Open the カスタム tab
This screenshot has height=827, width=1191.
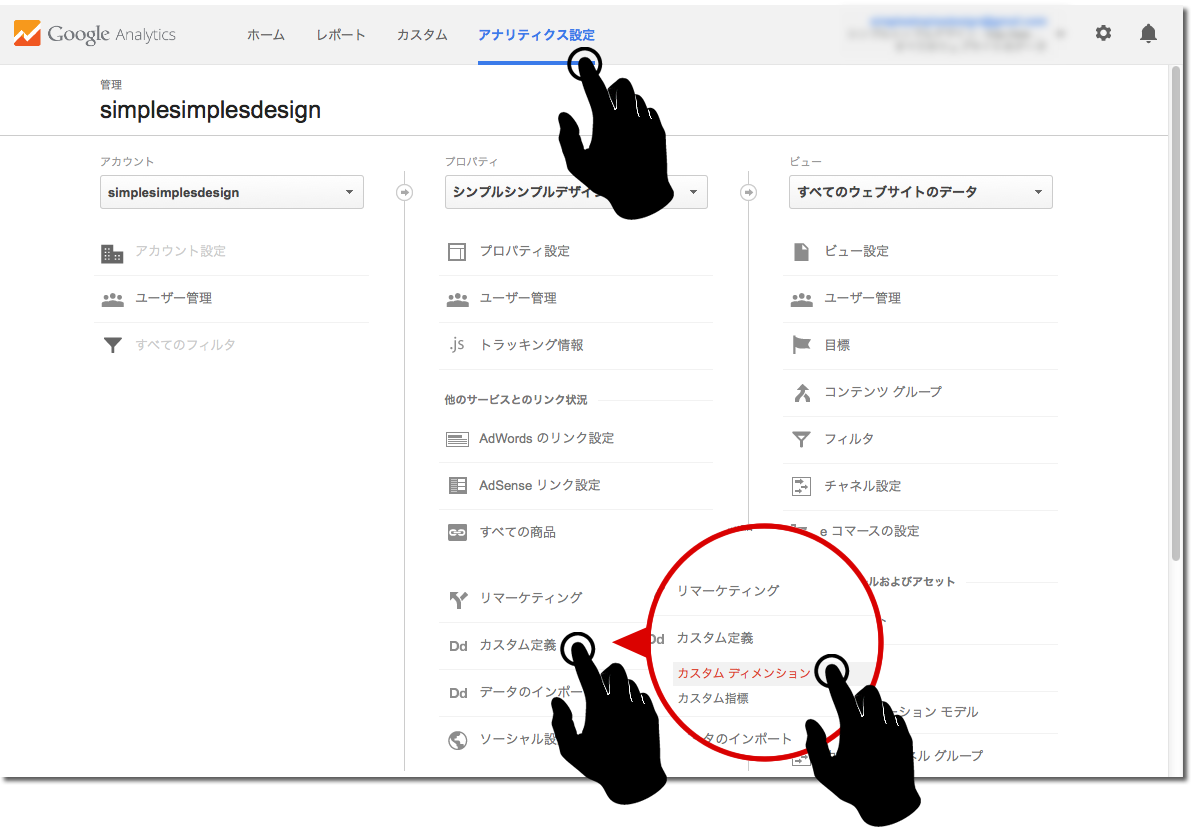point(422,35)
